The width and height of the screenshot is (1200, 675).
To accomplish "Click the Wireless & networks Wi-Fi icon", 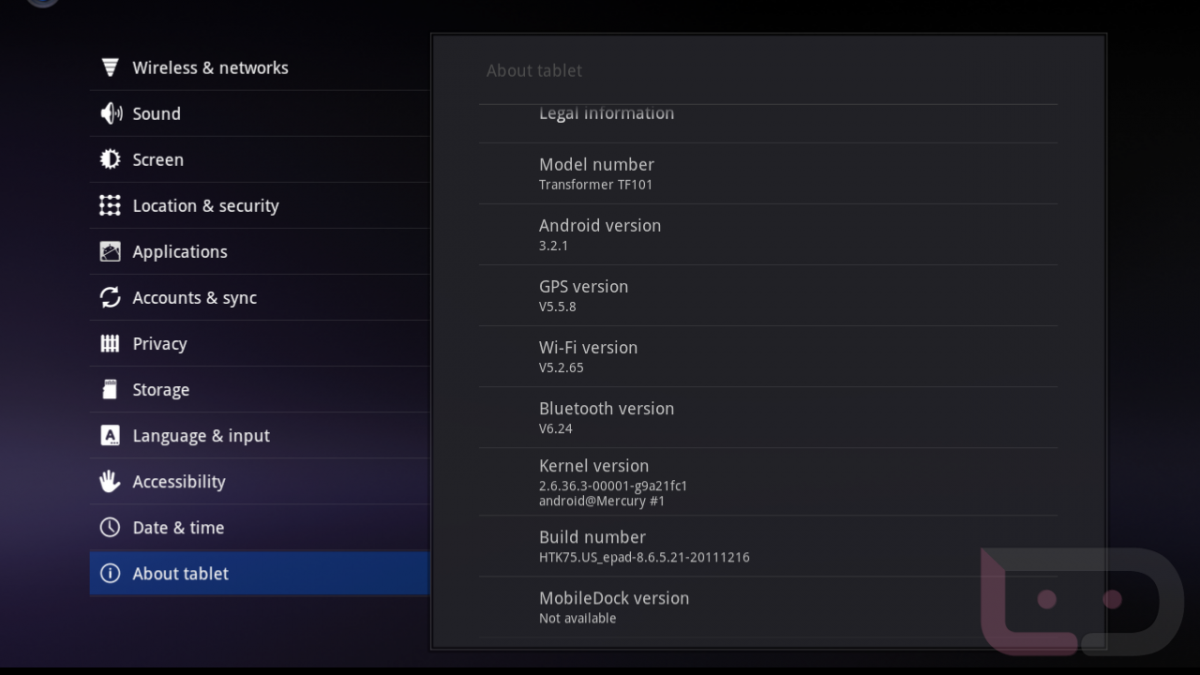I will 110,68.
